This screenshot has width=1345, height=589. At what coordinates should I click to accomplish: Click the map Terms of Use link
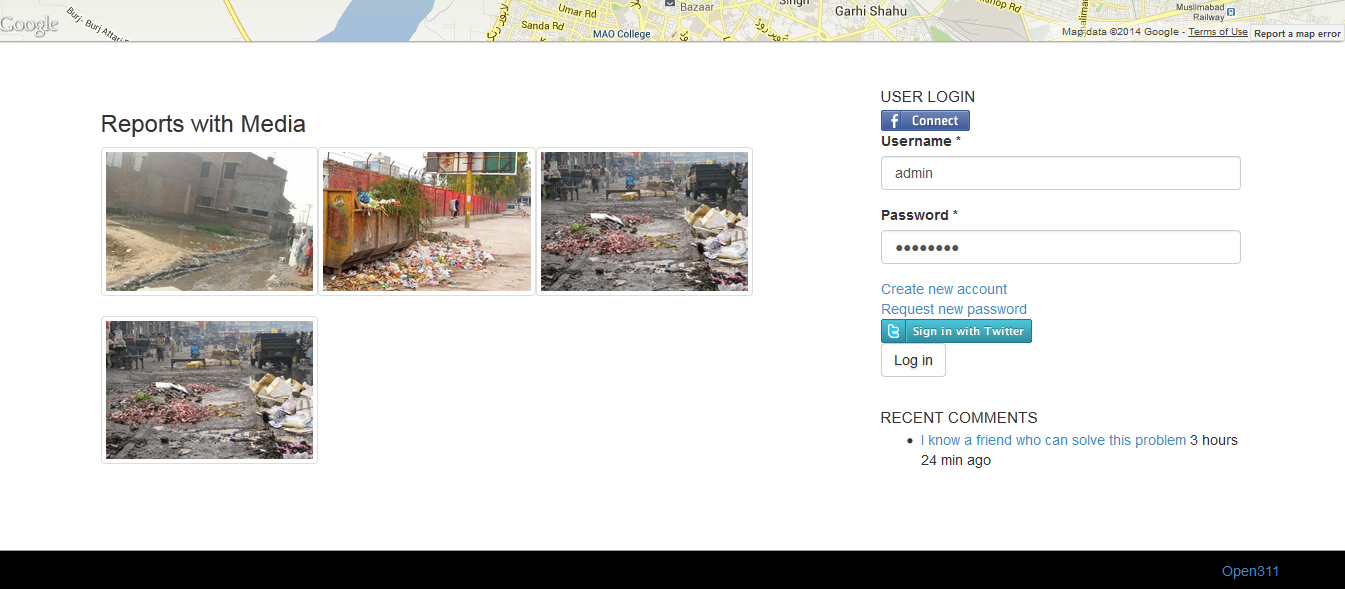tap(1218, 32)
